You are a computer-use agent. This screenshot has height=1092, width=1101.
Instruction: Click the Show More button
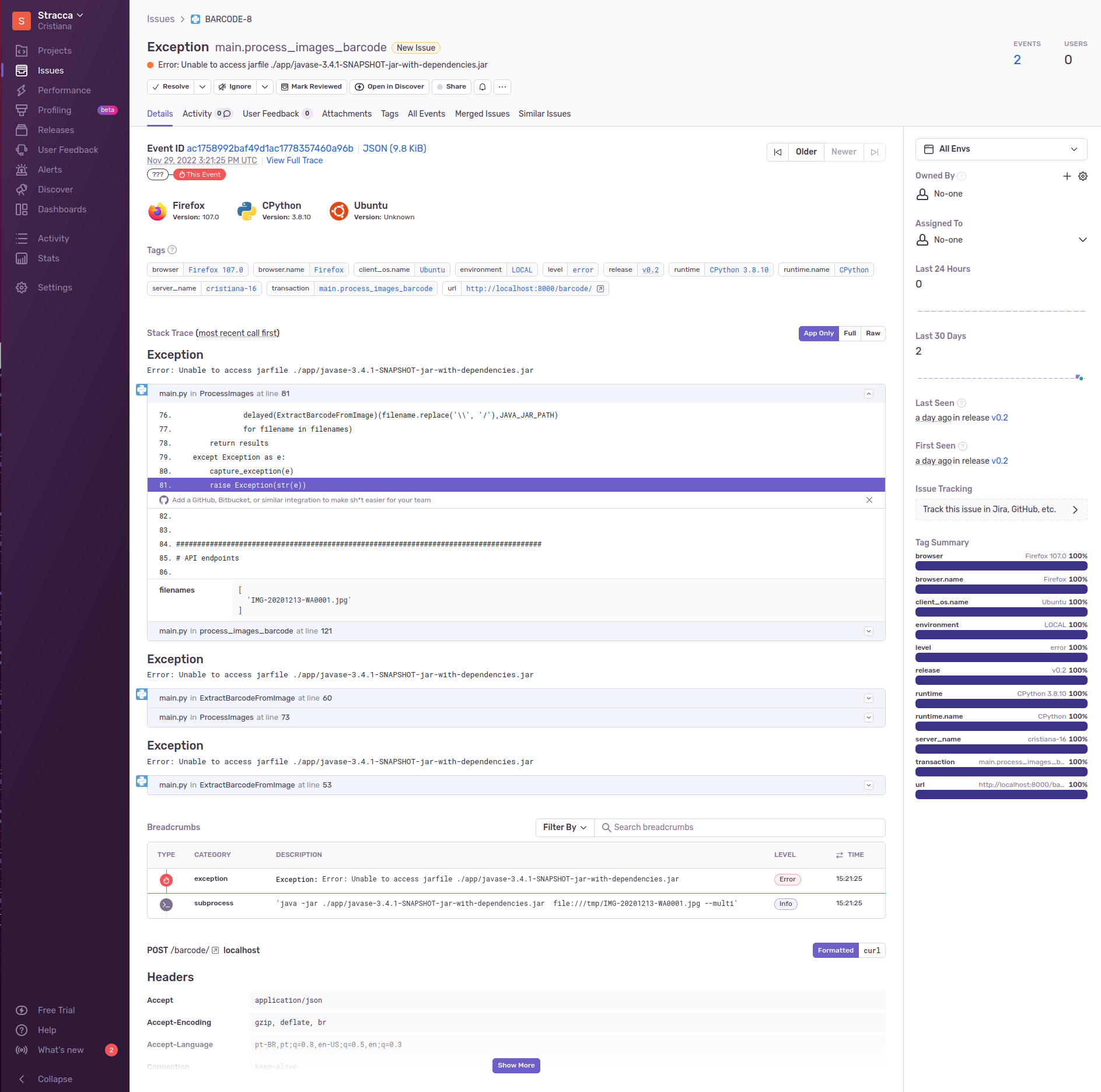coord(516,1066)
